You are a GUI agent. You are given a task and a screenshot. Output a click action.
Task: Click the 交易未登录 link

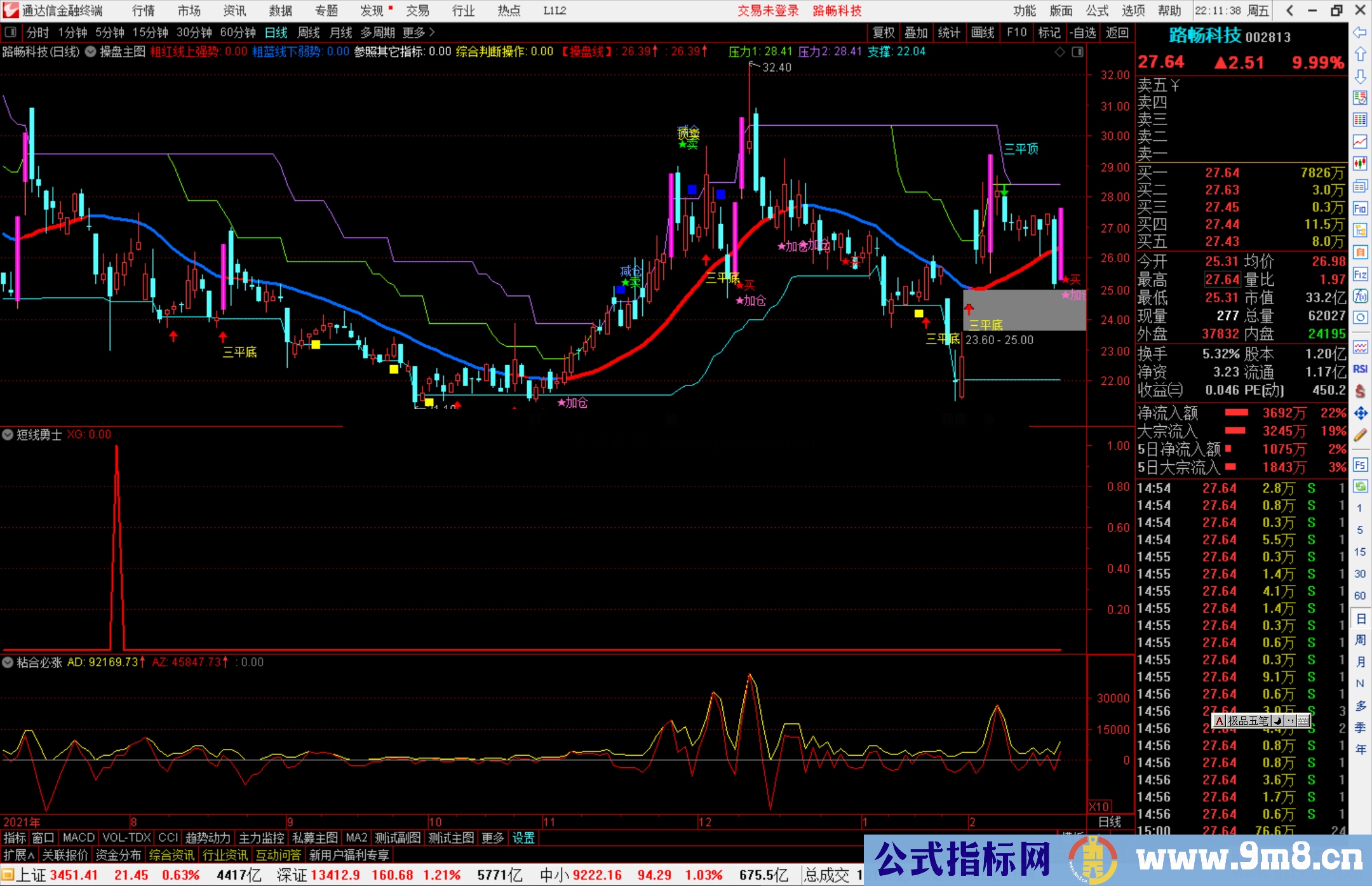(768, 11)
